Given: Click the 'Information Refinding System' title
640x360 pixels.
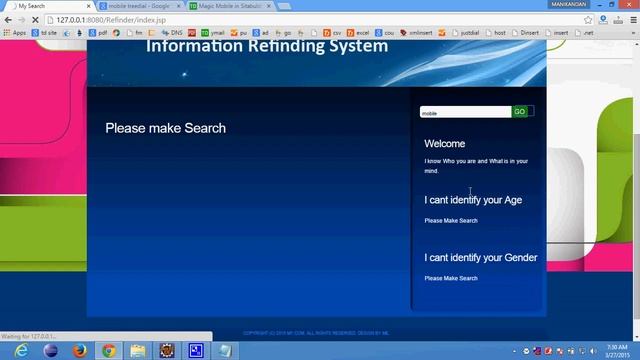Looking at the screenshot, I should (267, 46).
